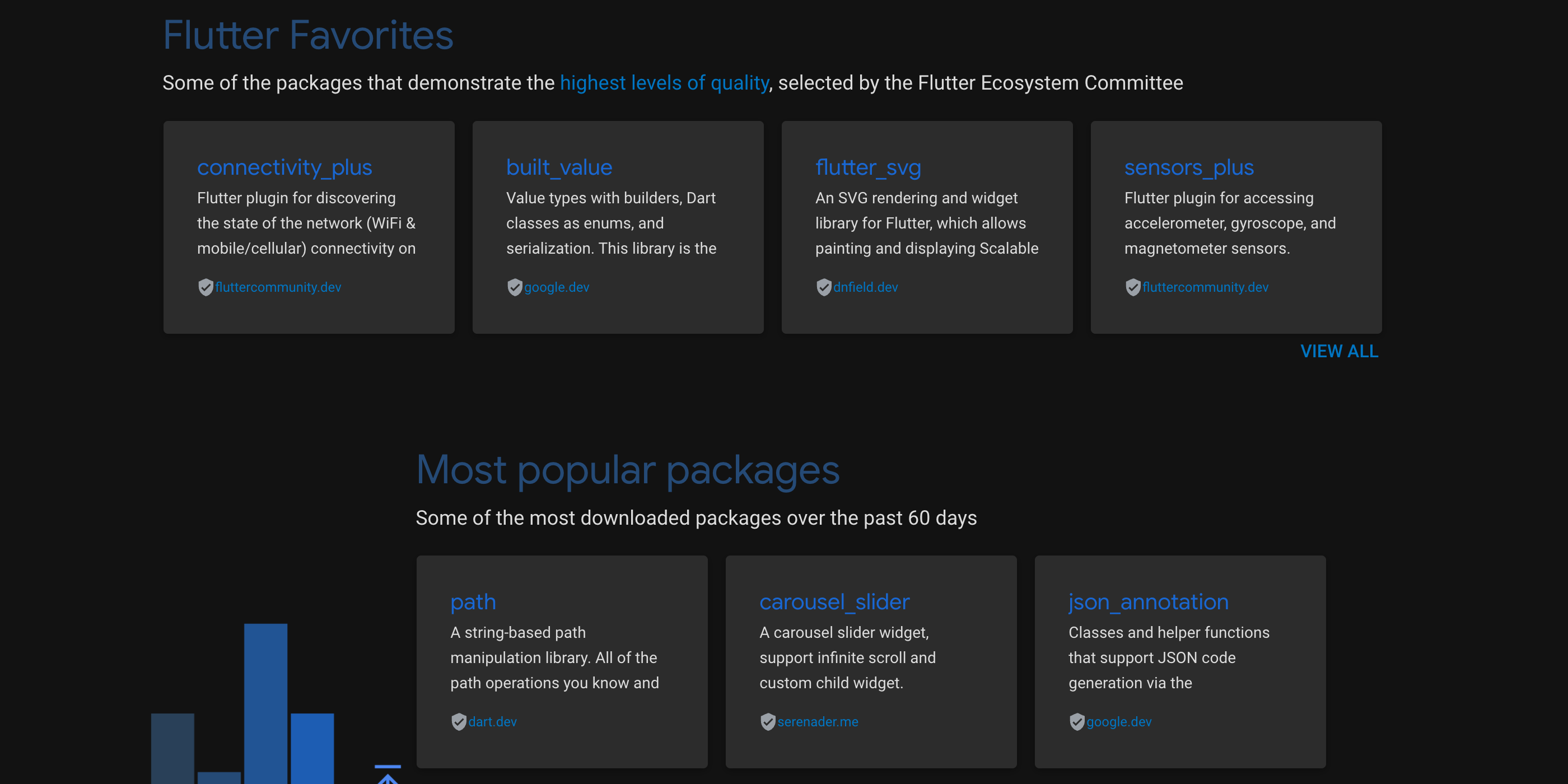Image resolution: width=1568 pixels, height=784 pixels.
Task: Open the json_annotation package
Action: click(1149, 602)
